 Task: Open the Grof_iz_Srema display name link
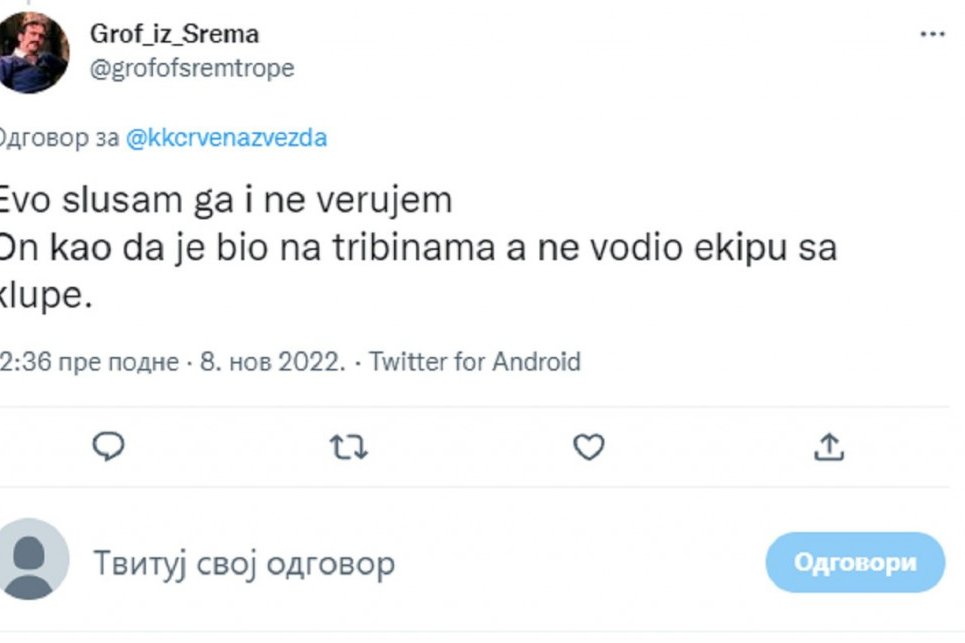pyautogui.click(x=175, y=34)
